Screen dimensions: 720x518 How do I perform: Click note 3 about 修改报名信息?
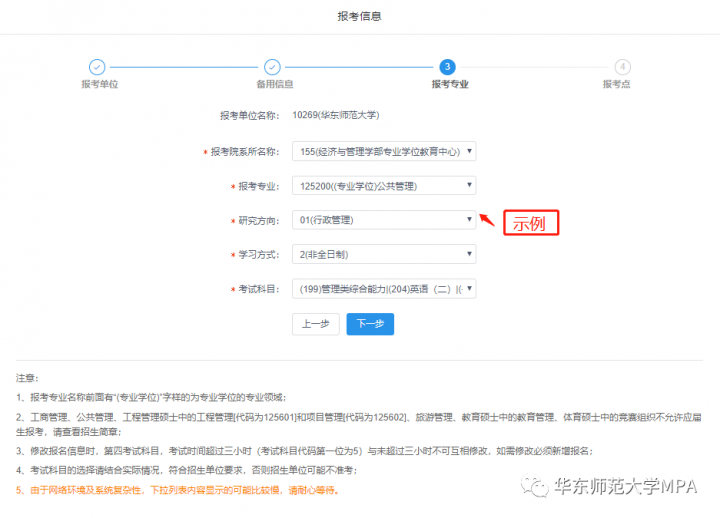point(305,451)
